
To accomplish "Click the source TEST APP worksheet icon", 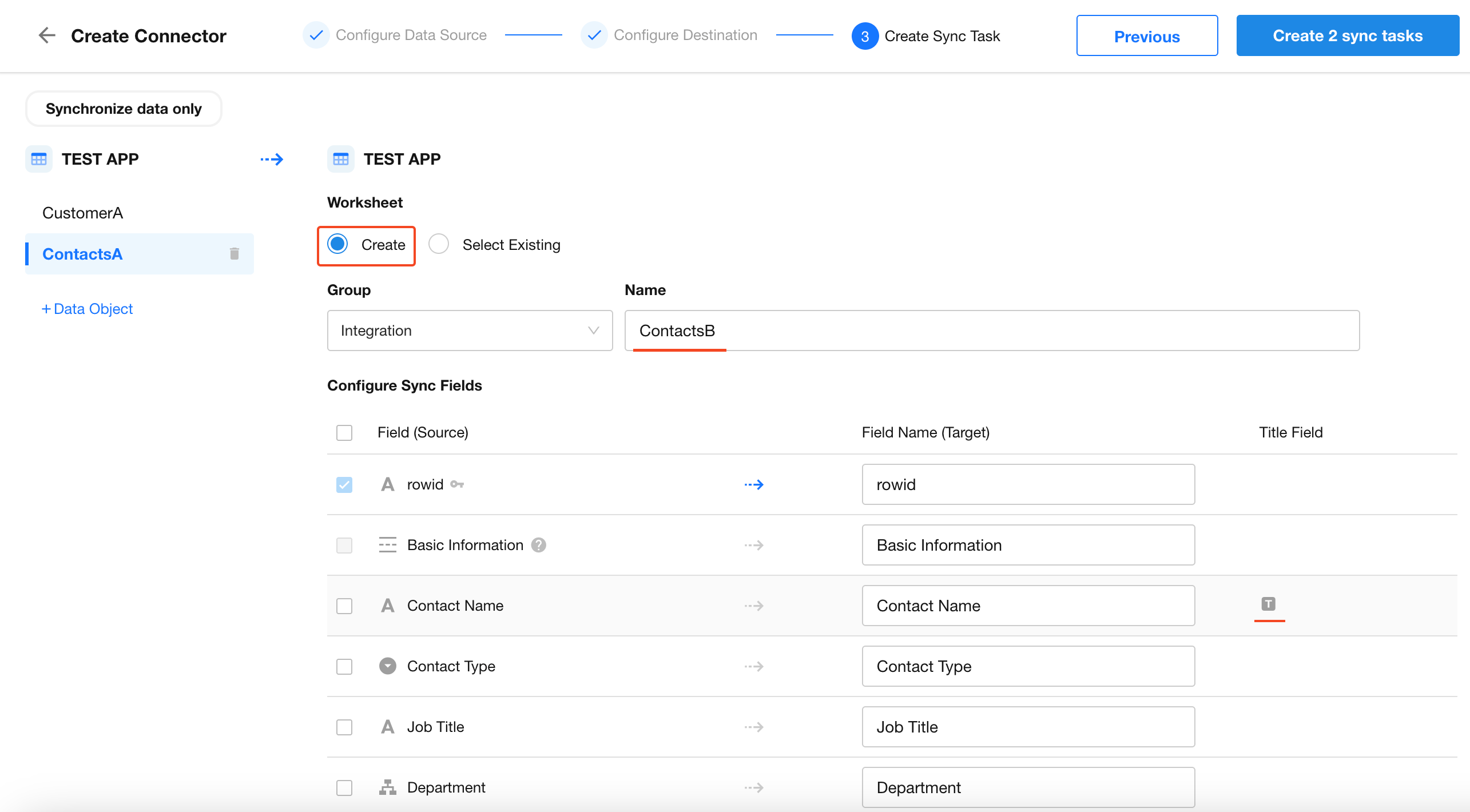I will click(39, 159).
